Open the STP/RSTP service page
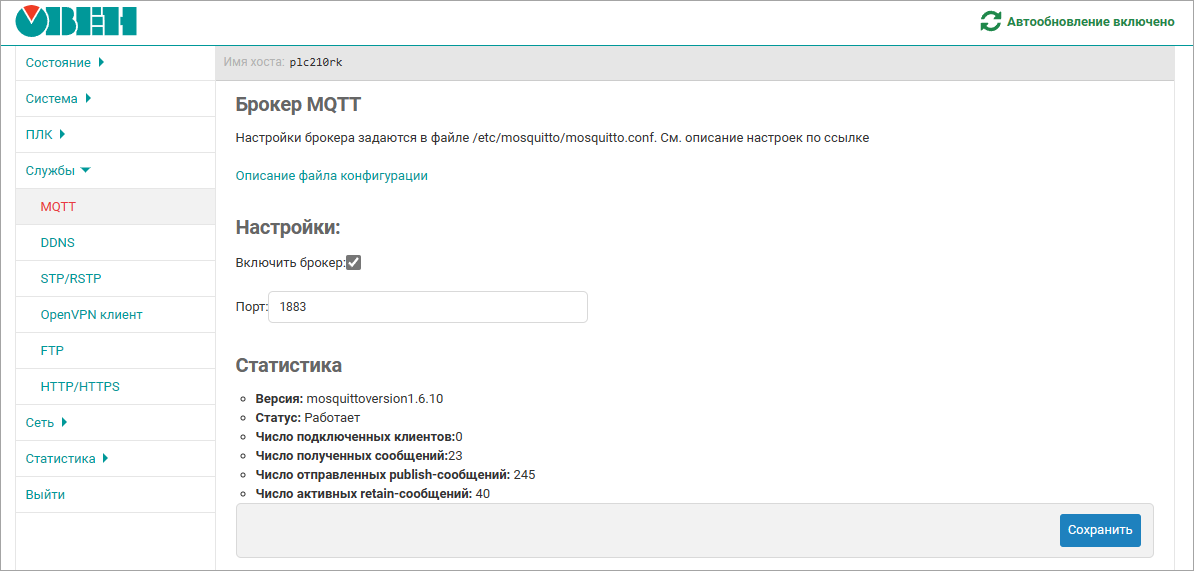The image size is (1194, 571). click(70, 279)
